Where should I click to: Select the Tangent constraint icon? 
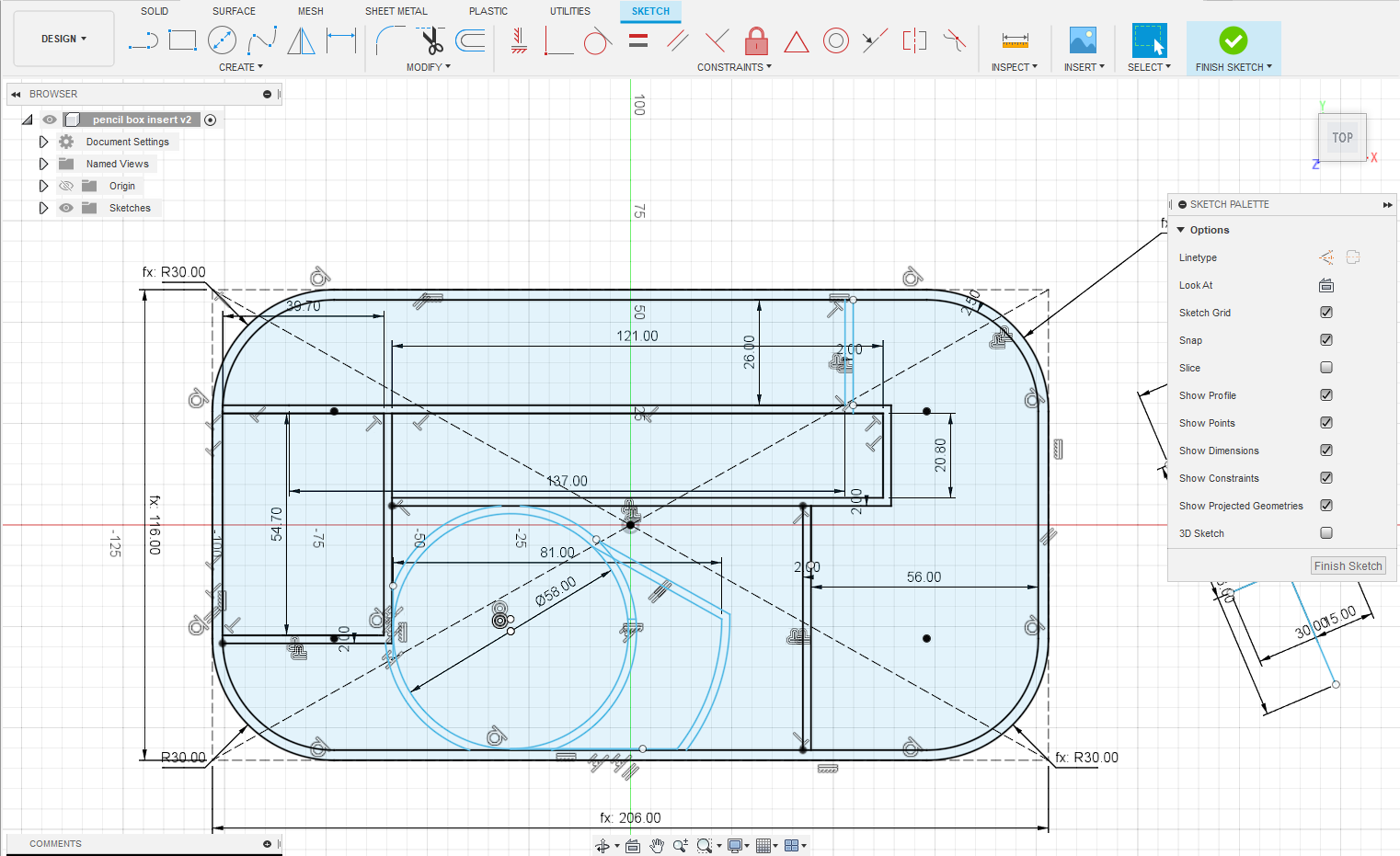point(598,40)
